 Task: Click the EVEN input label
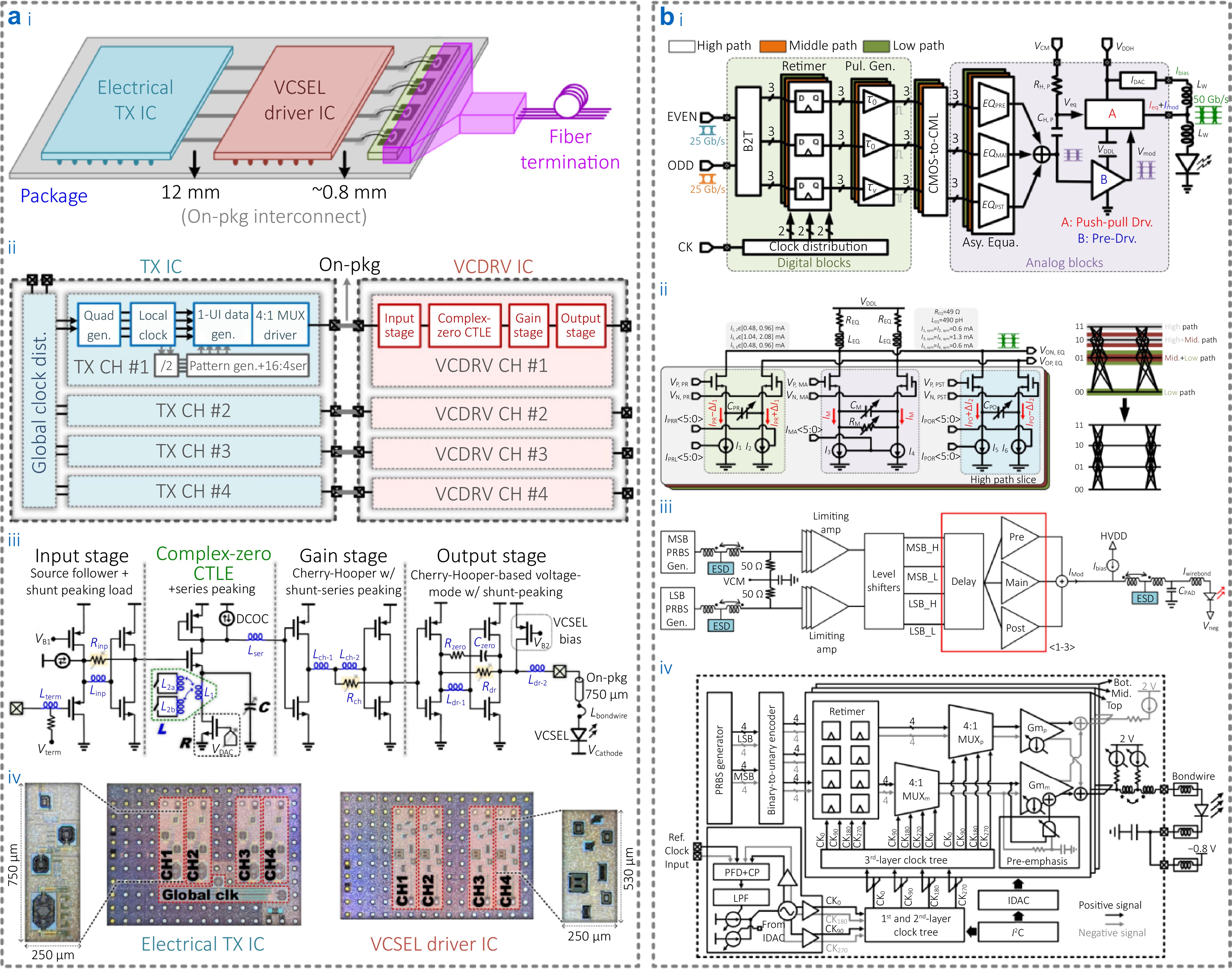click(x=681, y=117)
